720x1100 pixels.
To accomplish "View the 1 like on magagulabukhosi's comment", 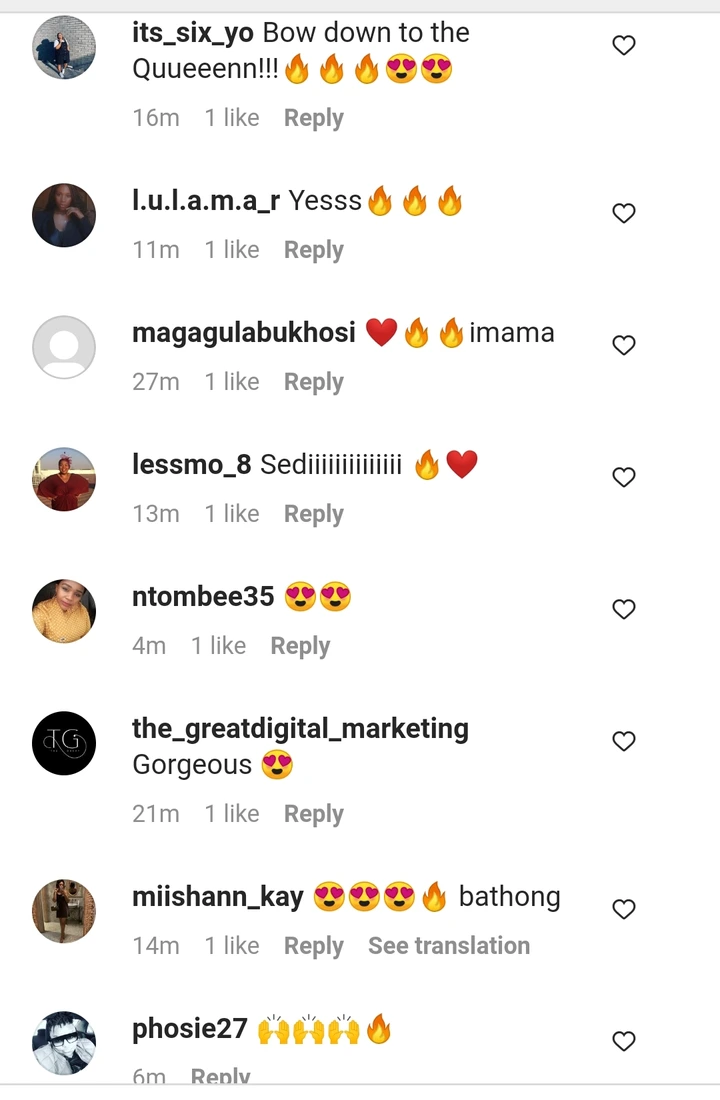I will (232, 382).
